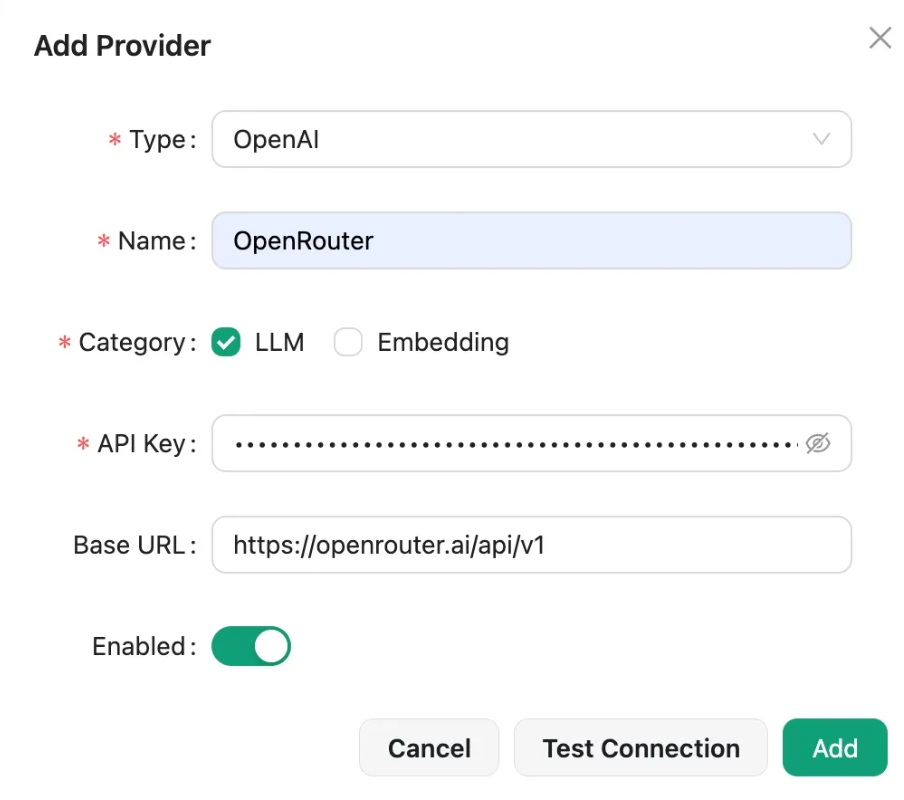Run Test Connection
Viewport: 904px width, 800px height.
coord(641,748)
